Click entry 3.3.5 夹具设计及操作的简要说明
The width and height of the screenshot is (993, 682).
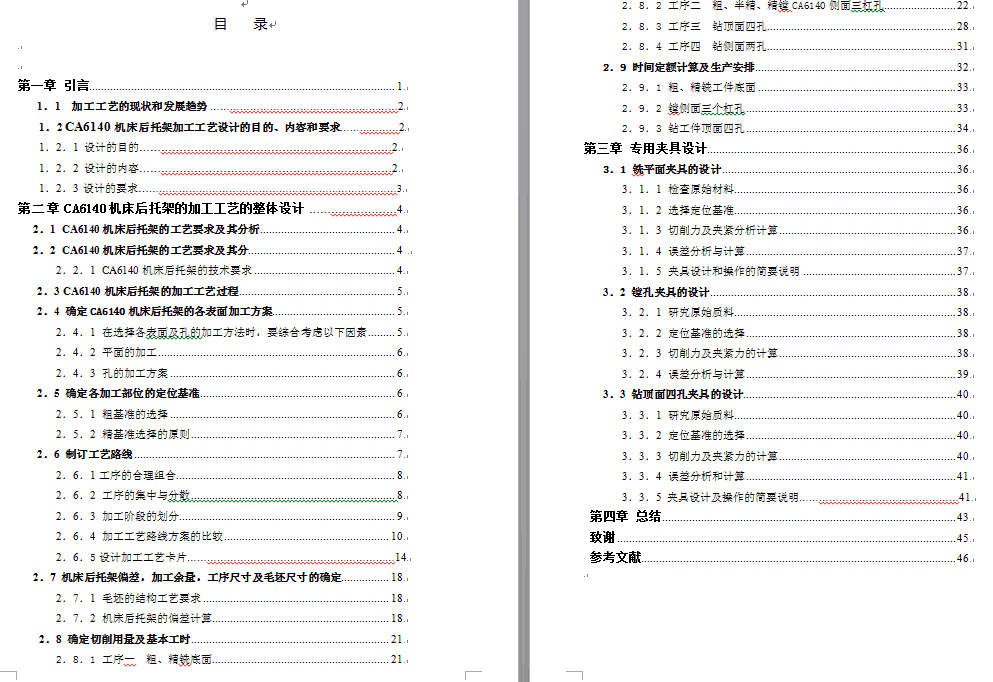797,497
